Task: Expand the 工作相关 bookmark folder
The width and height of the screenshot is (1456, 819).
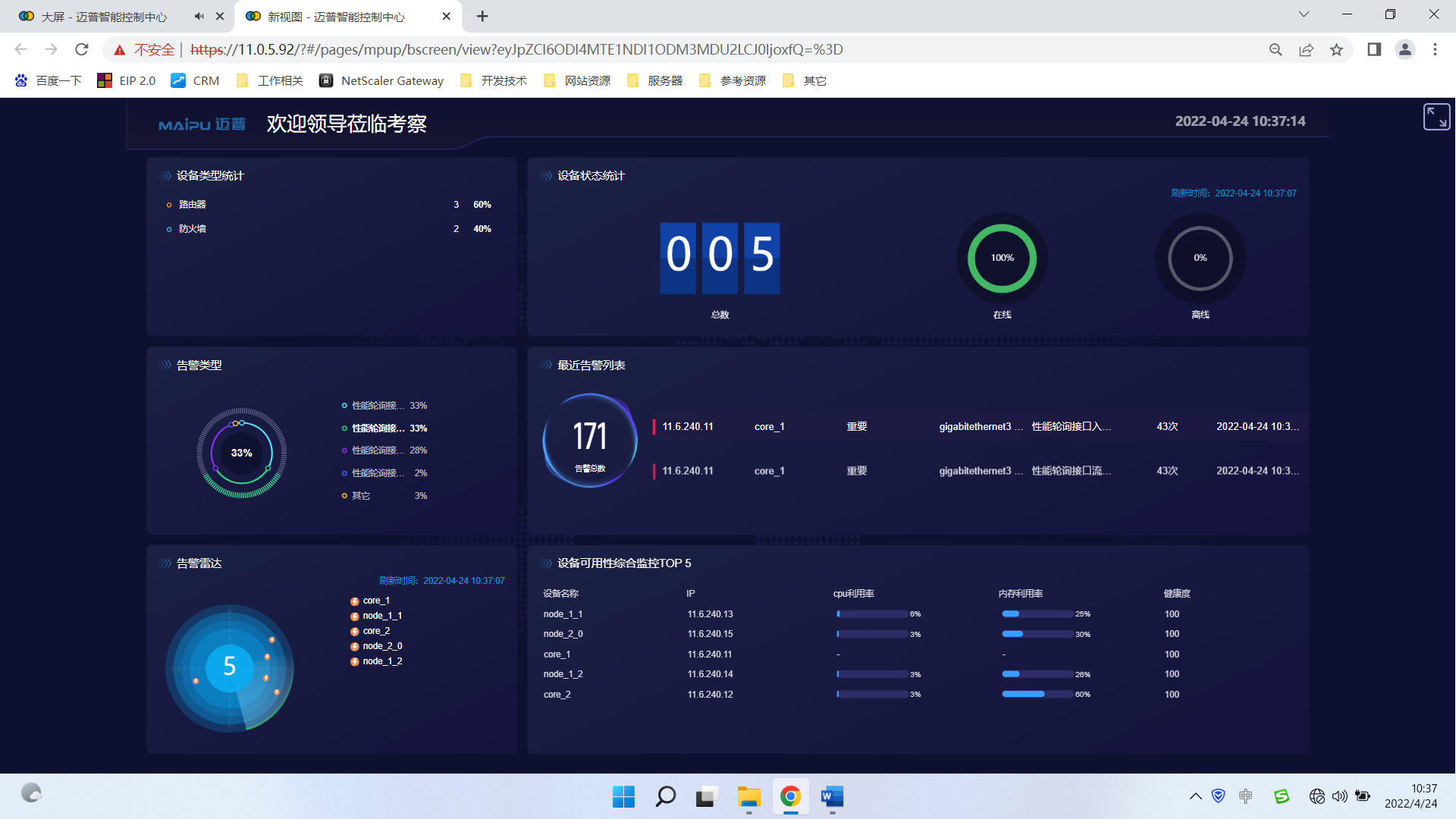Action: coord(270,80)
